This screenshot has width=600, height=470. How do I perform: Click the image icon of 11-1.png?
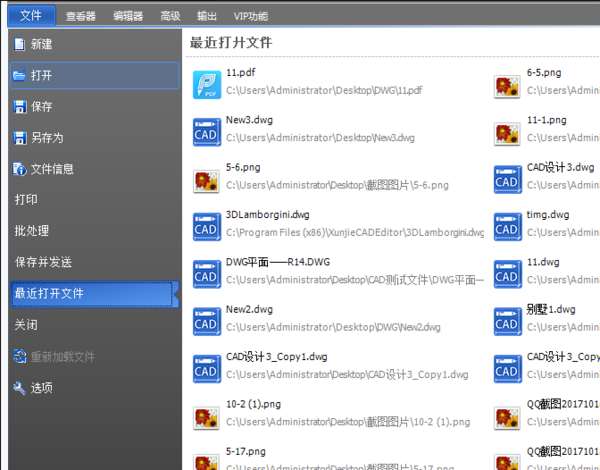[507, 134]
